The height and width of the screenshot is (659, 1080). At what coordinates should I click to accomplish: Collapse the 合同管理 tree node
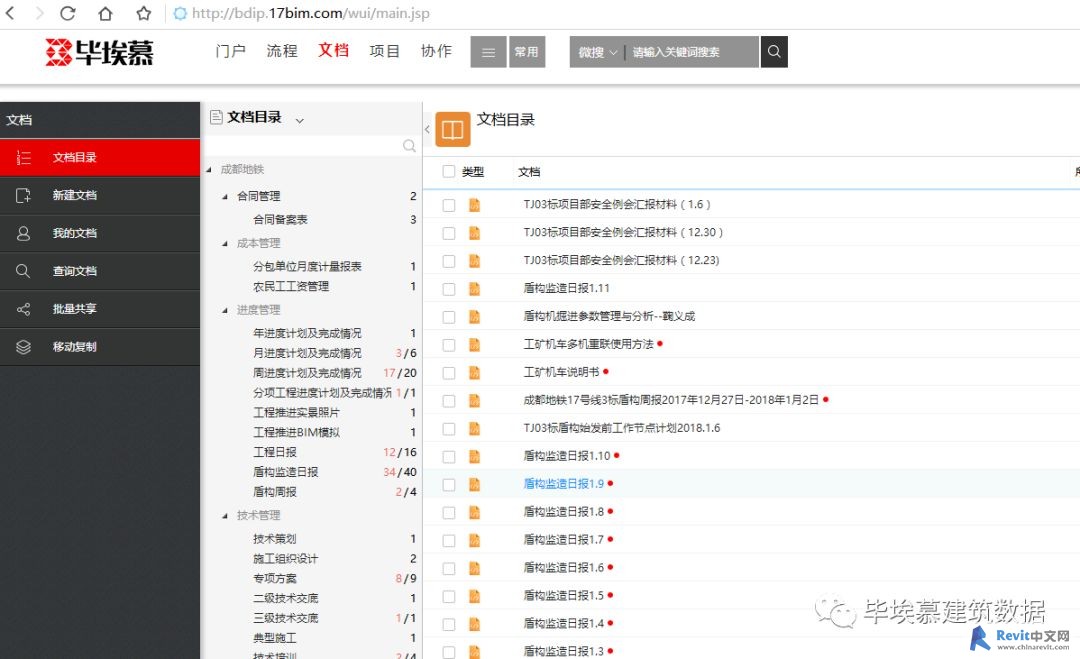225,197
